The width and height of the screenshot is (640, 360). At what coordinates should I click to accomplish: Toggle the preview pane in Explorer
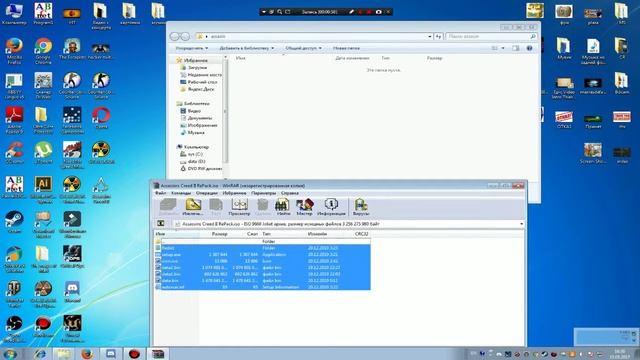tap(516, 48)
